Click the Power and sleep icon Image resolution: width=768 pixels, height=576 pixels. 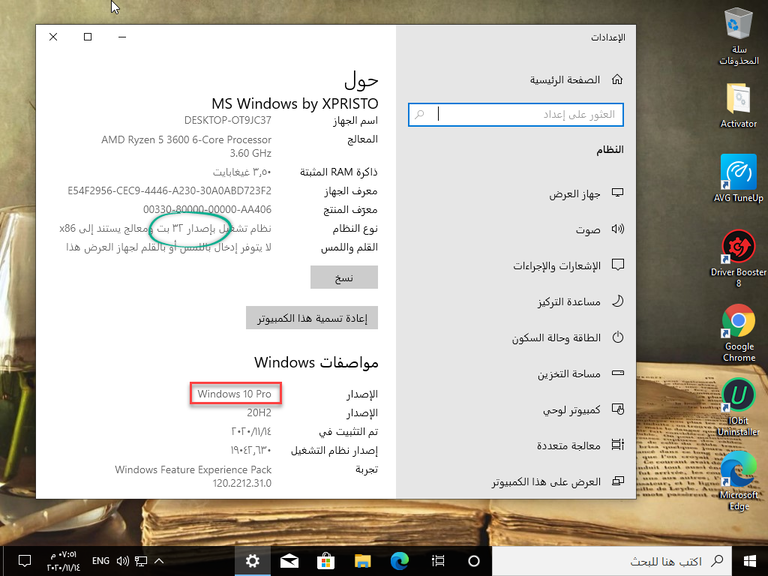(618, 337)
